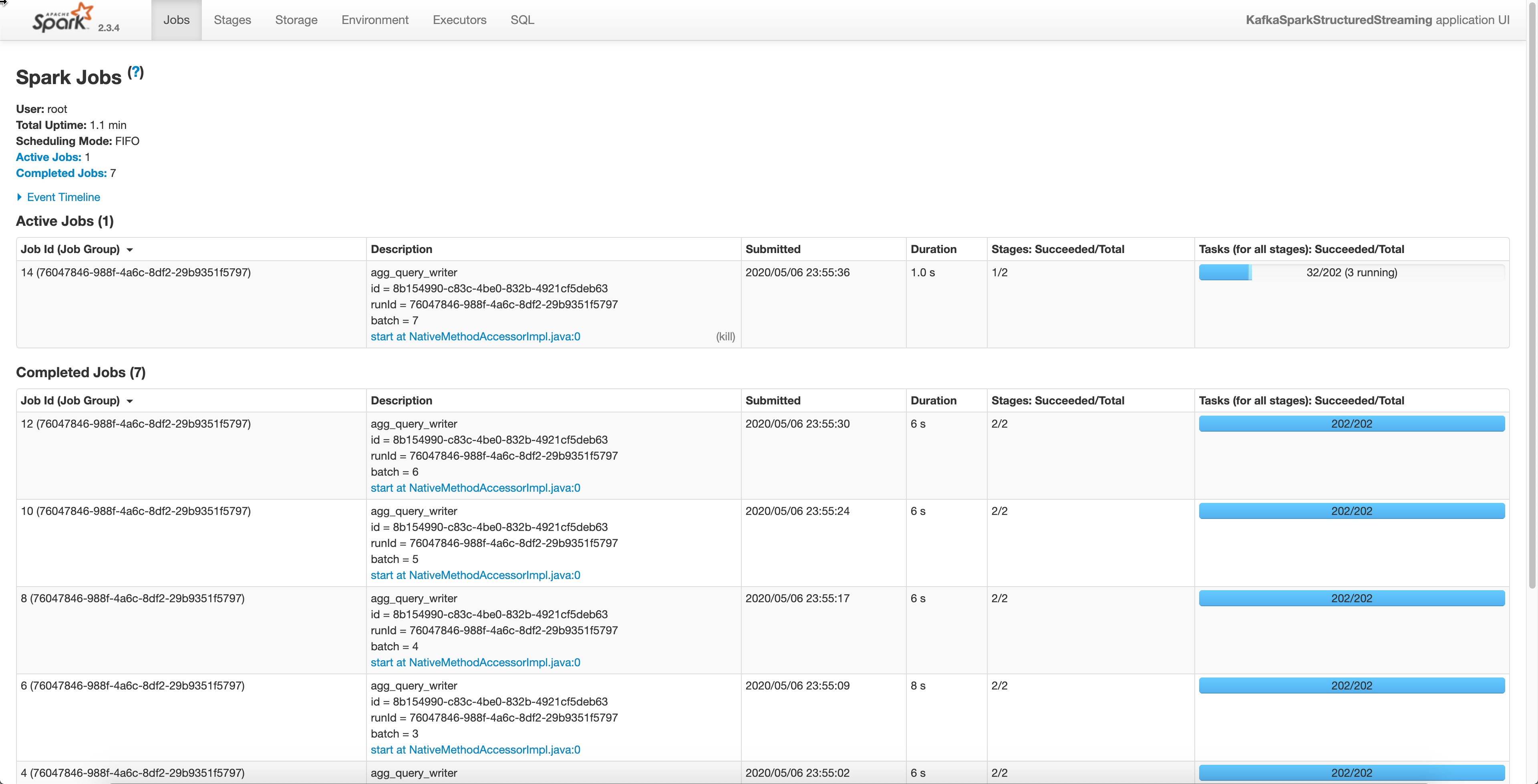Open batch 5 start at NativeMethodAccessorImpl link
Viewport: 1538px width, 784px height.
click(475, 575)
